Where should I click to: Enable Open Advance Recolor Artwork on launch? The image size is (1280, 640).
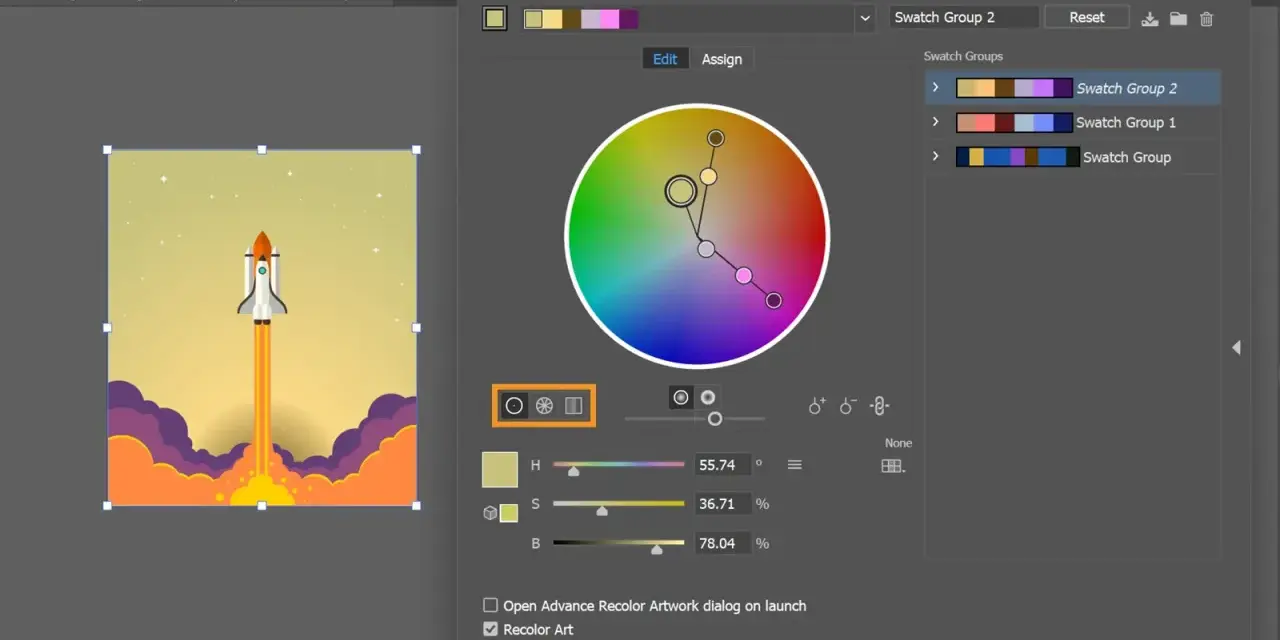pyautogui.click(x=491, y=605)
